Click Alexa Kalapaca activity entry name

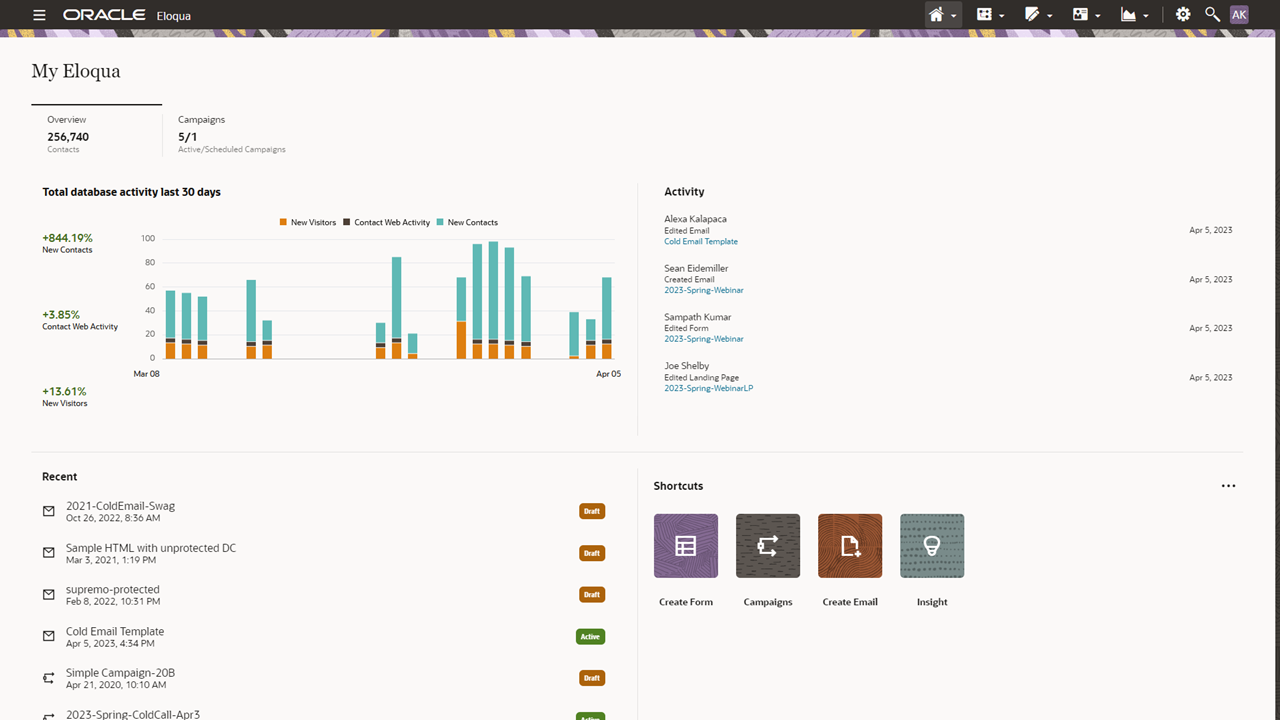pyautogui.click(x=695, y=219)
